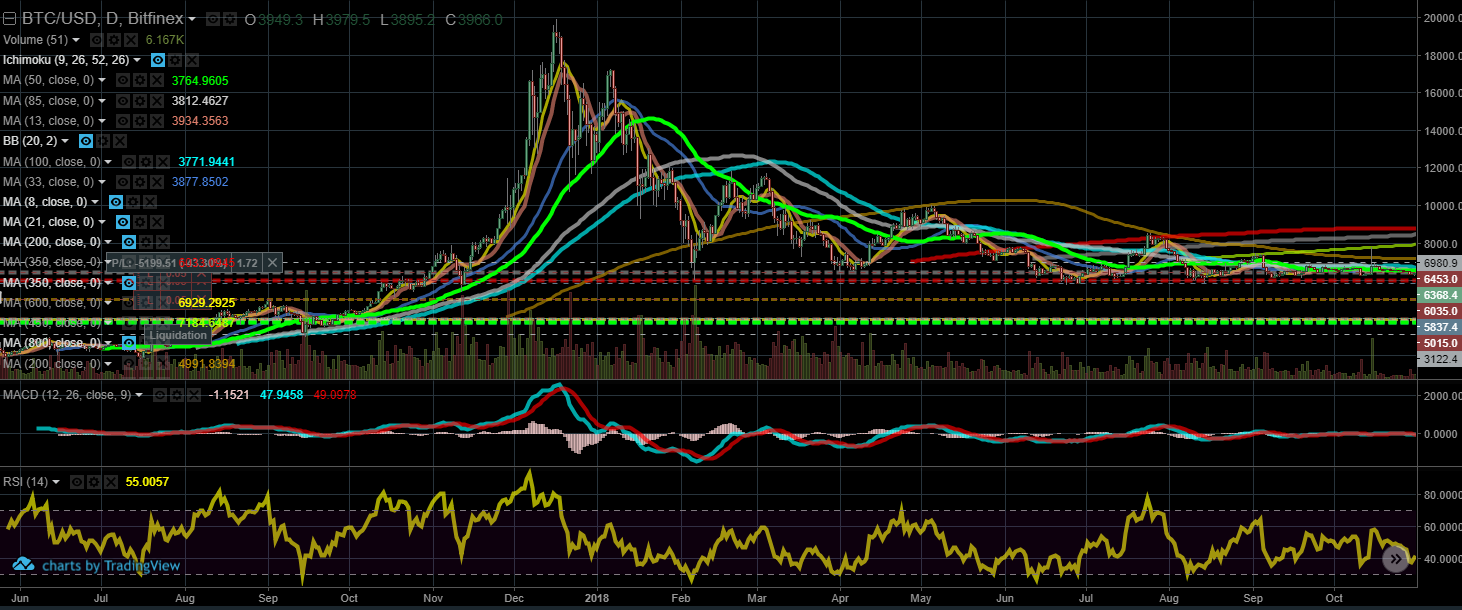Open the MA (800, close, 0) dropdown arrow
Image resolution: width=1462 pixels, height=610 pixels.
point(108,344)
